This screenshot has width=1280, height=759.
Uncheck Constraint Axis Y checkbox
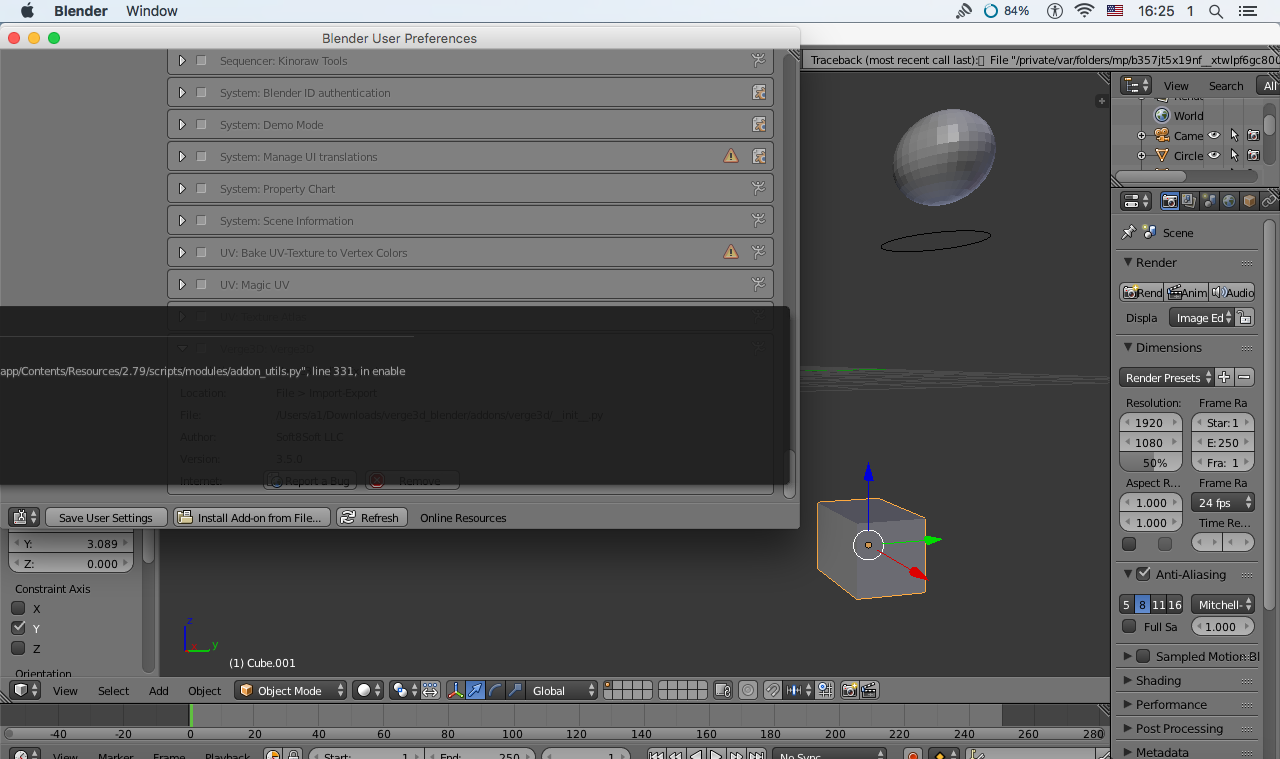[18, 628]
